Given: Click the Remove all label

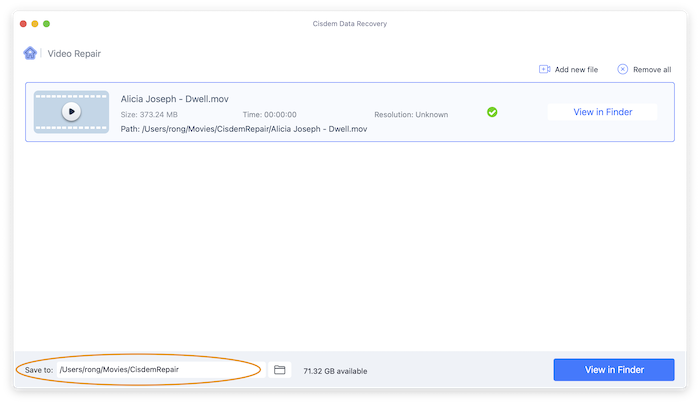Looking at the screenshot, I should 654,69.
